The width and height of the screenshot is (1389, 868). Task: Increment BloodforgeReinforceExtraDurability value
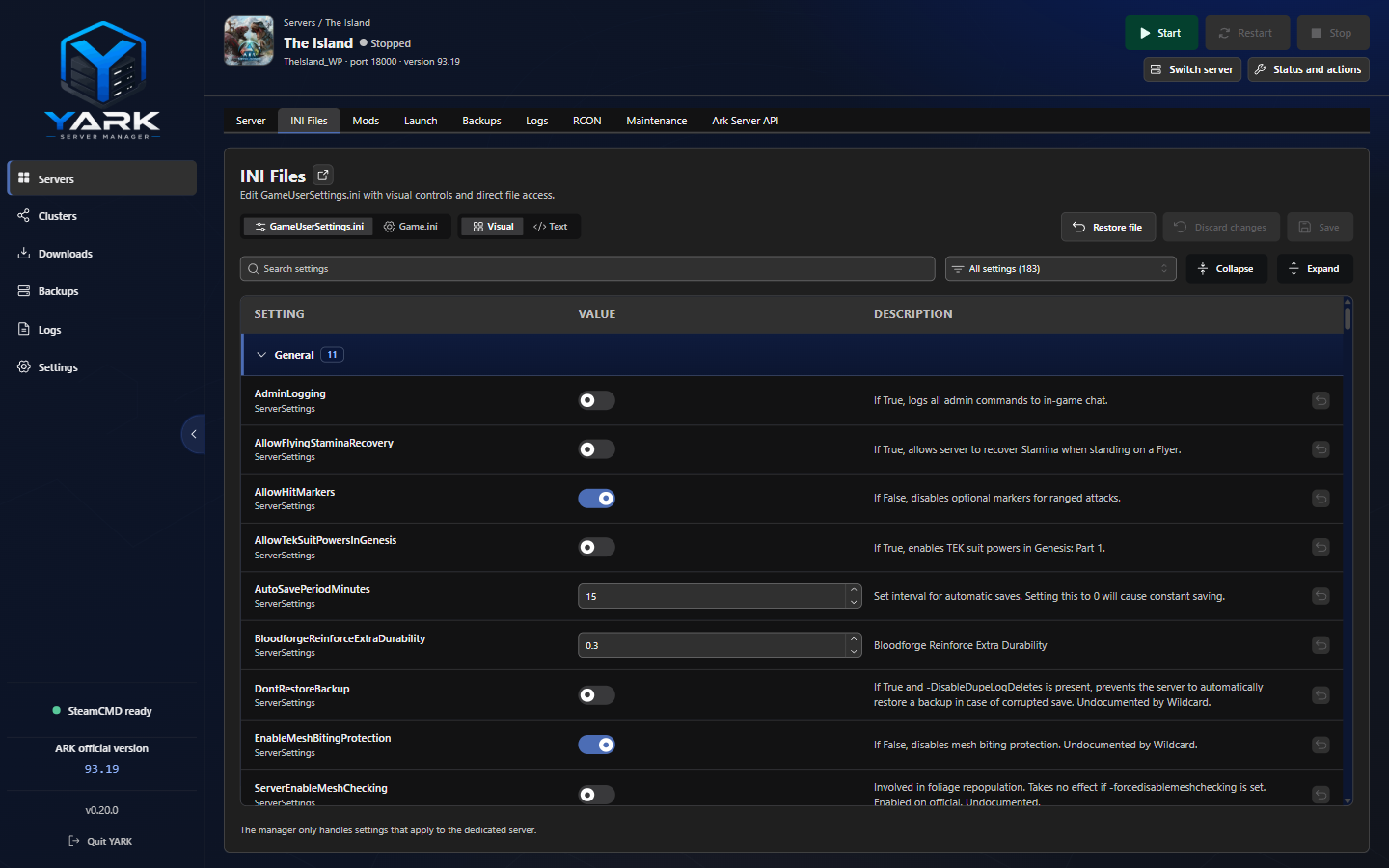click(x=854, y=639)
